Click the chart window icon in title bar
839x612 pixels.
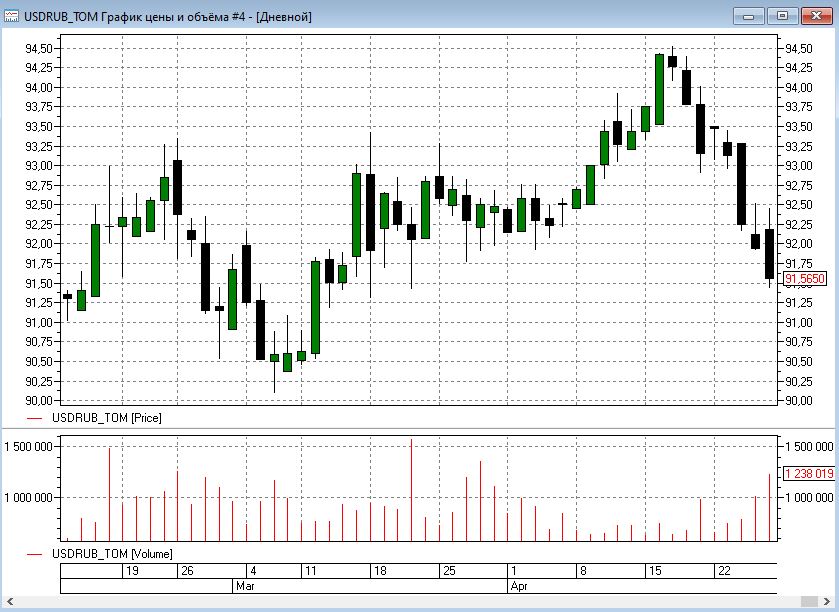(13, 16)
